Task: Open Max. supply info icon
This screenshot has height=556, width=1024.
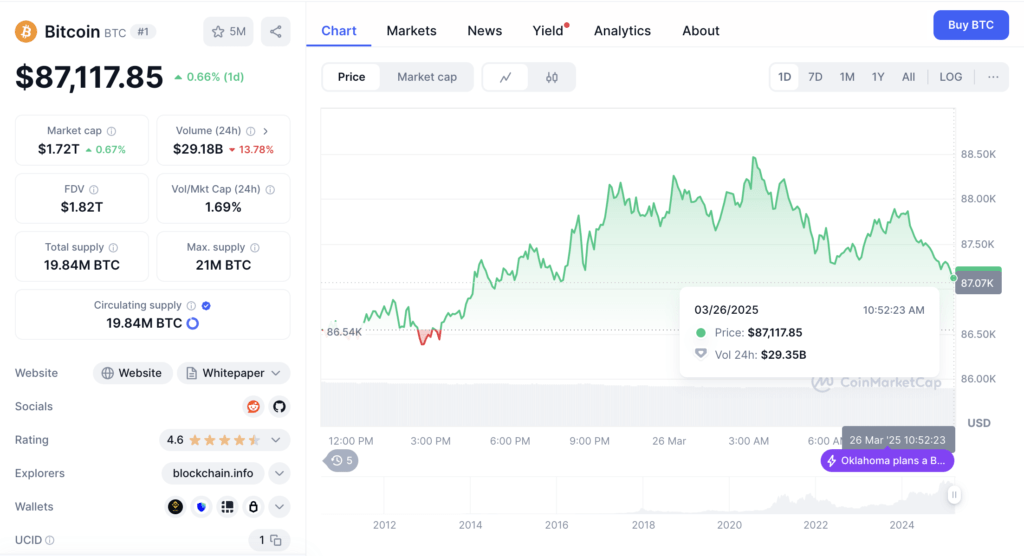Action: coord(255,248)
